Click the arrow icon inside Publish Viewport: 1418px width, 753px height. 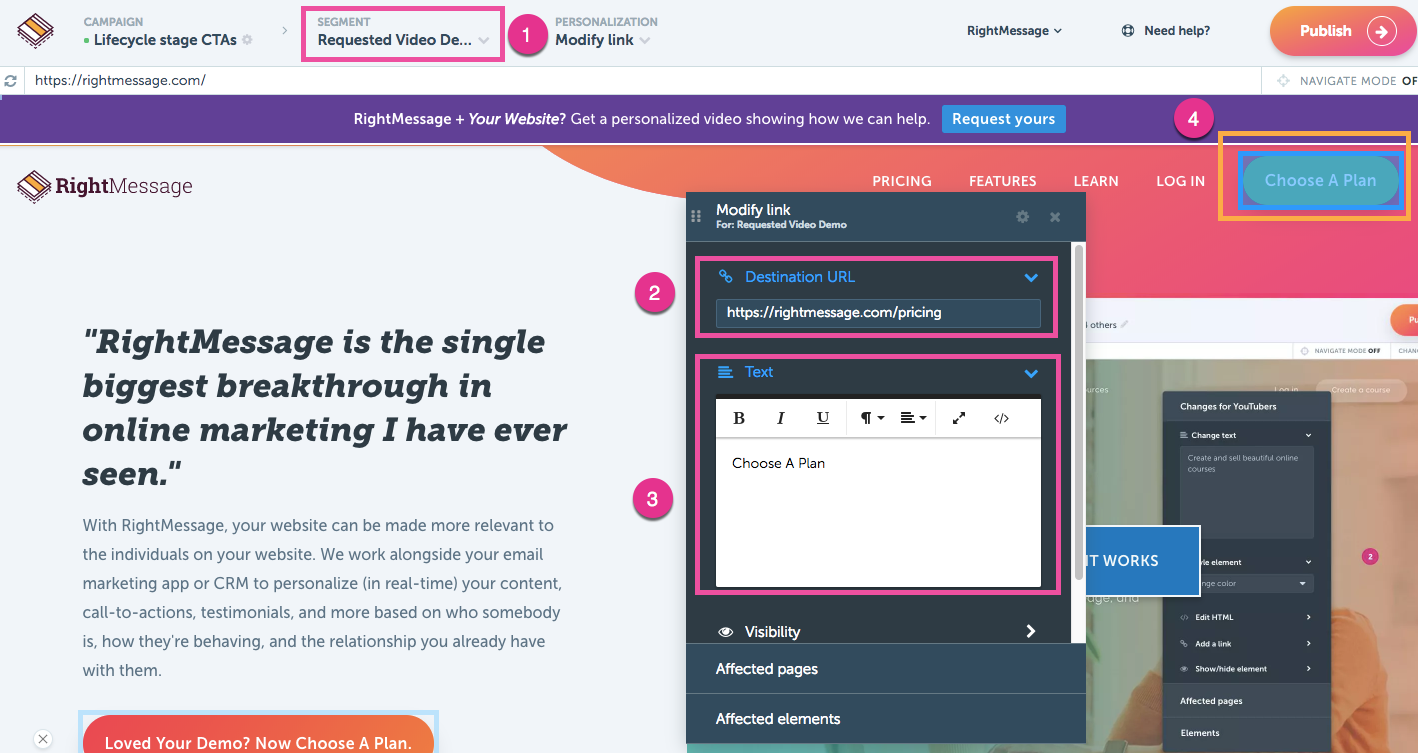1382,31
